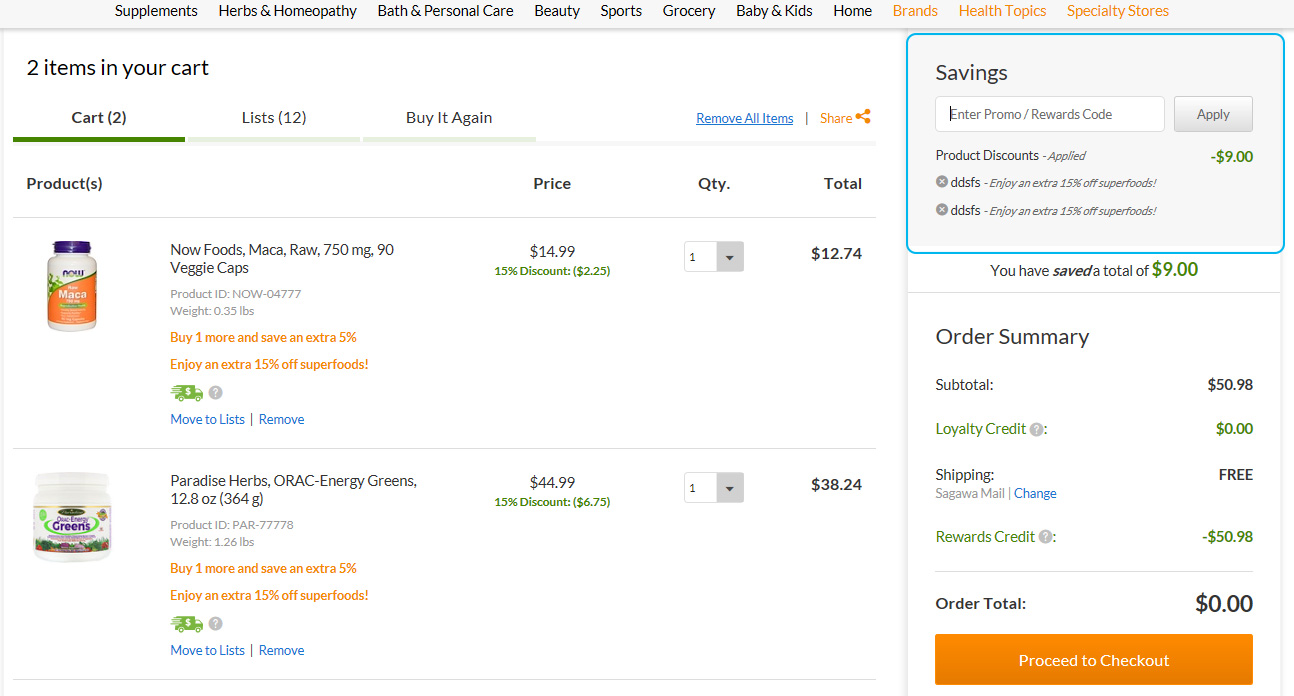The image size is (1294, 696).
Task: Click the Maca price "$14.99"
Action: pyautogui.click(x=552, y=252)
